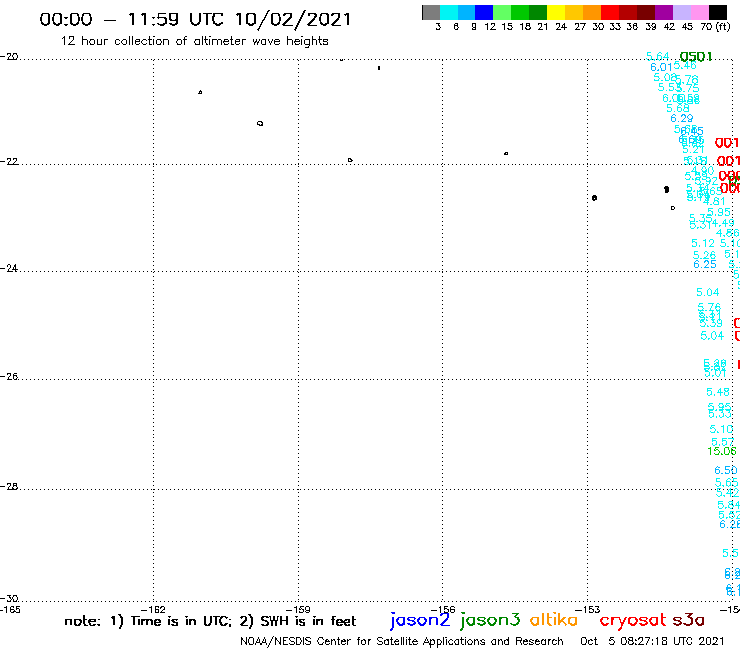Click the red 'cryosat' satellite legend label
The image size is (740, 650).
click(632, 620)
